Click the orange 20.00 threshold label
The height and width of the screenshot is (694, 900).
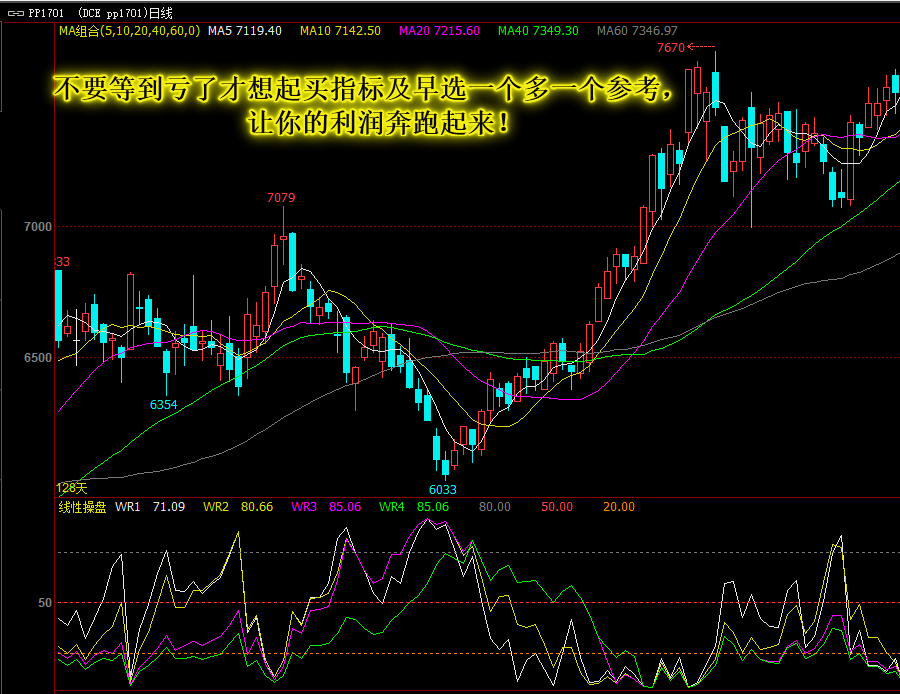(619, 507)
